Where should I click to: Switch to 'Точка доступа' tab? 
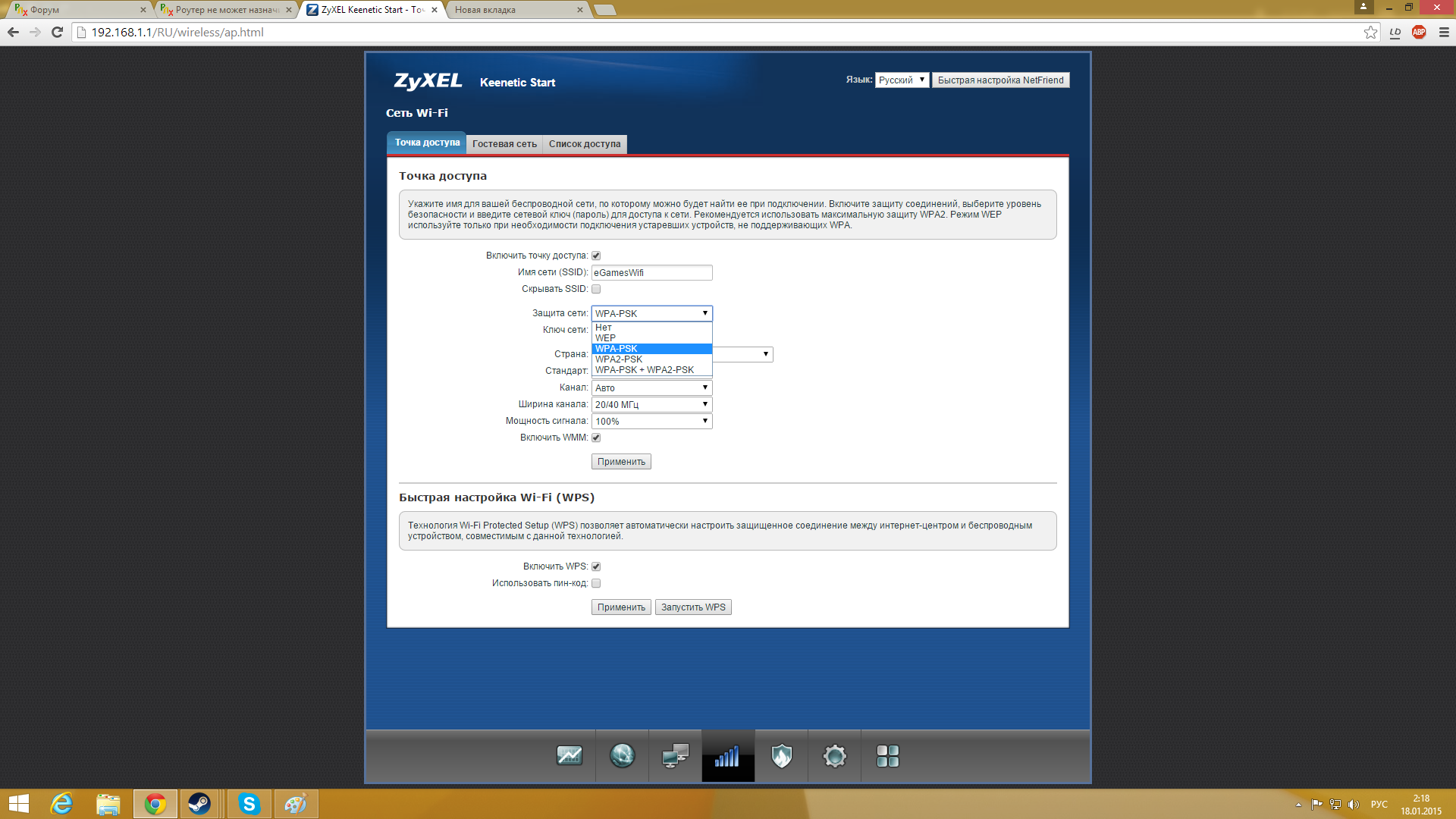tap(426, 143)
